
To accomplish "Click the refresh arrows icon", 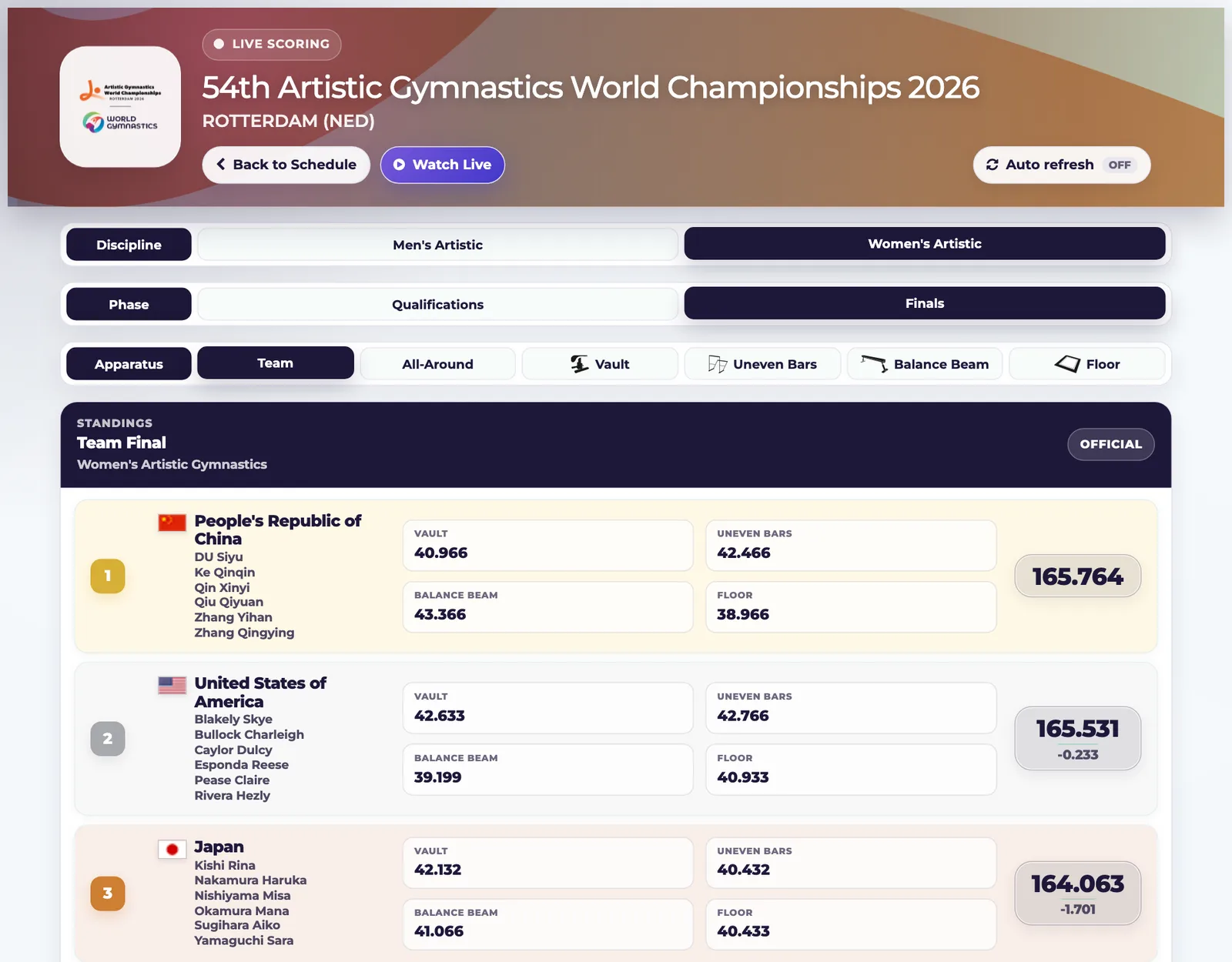I will (x=993, y=165).
